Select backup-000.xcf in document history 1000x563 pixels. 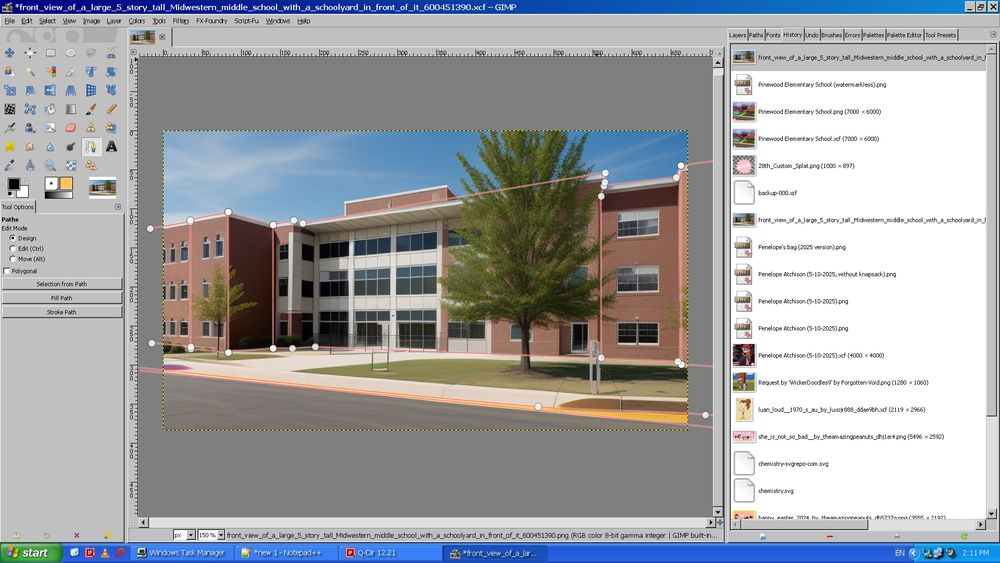(x=859, y=193)
